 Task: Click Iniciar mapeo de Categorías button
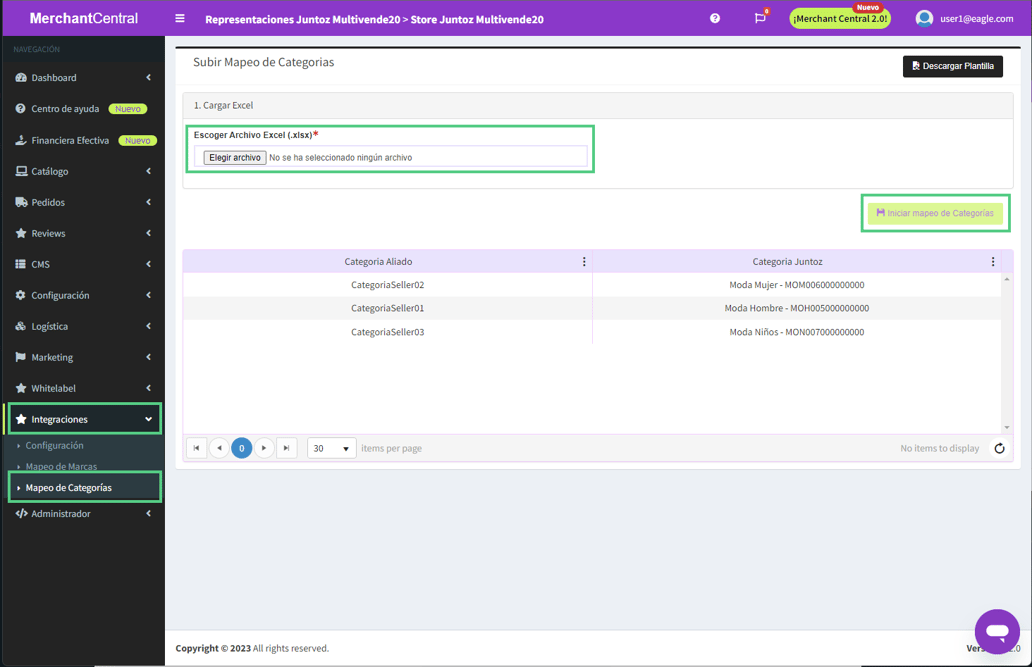click(x=935, y=213)
